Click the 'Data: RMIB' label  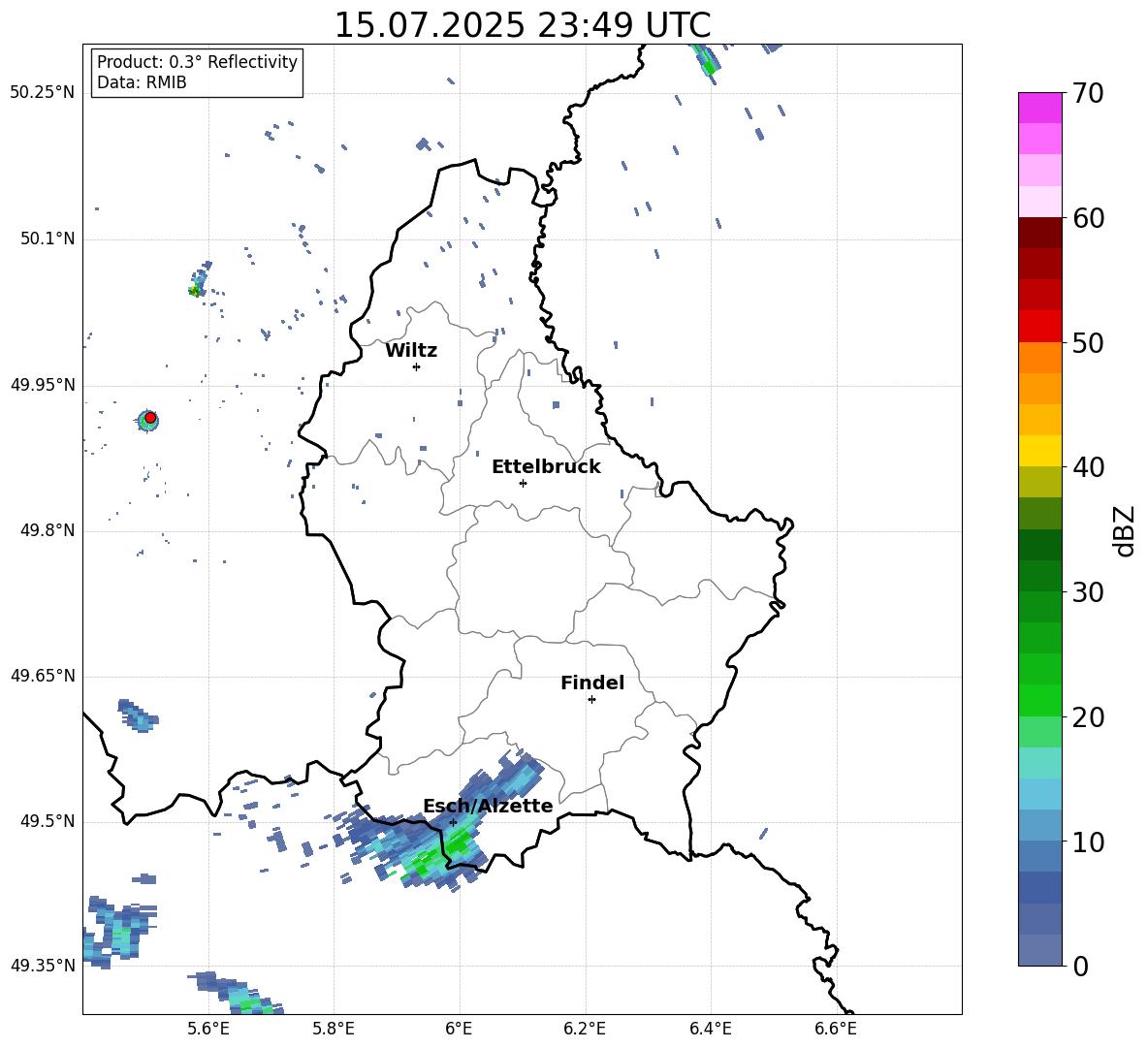(x=142, y=82)
